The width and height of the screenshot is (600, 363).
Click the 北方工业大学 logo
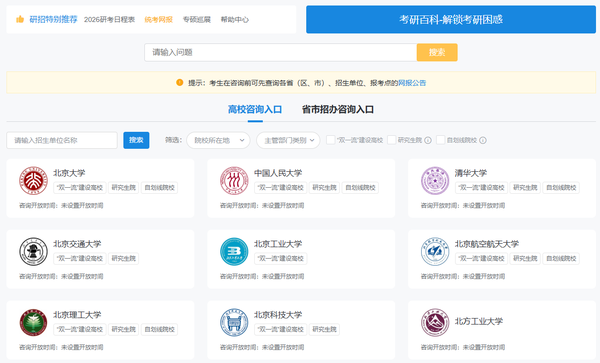435,322
